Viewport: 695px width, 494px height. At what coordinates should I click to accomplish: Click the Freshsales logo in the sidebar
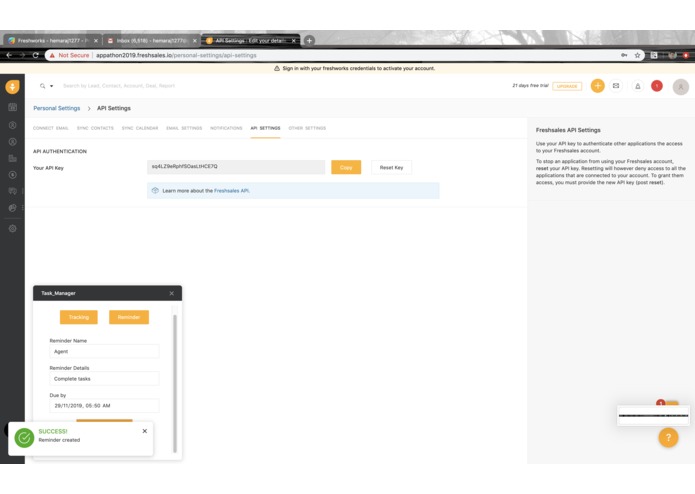pos(12,86)
